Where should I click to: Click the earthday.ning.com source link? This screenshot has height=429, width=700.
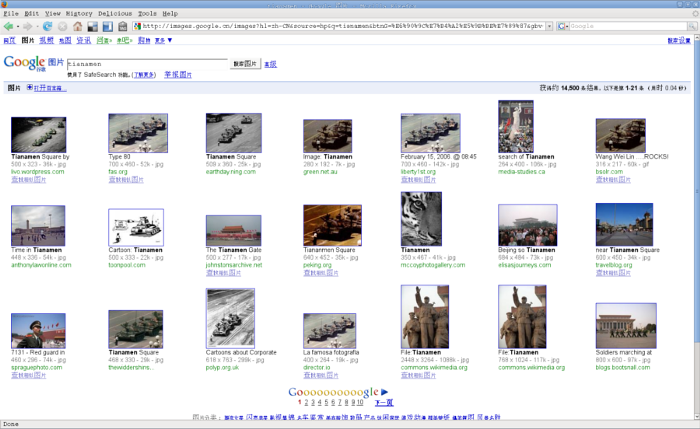pos(231,172)
